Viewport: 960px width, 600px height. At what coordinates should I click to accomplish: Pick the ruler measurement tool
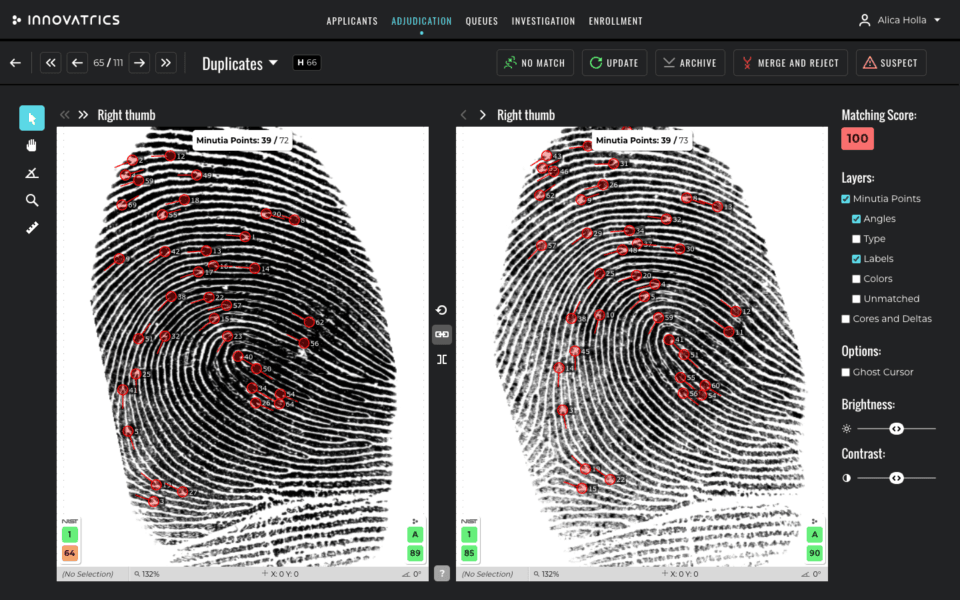click(31, 227)
